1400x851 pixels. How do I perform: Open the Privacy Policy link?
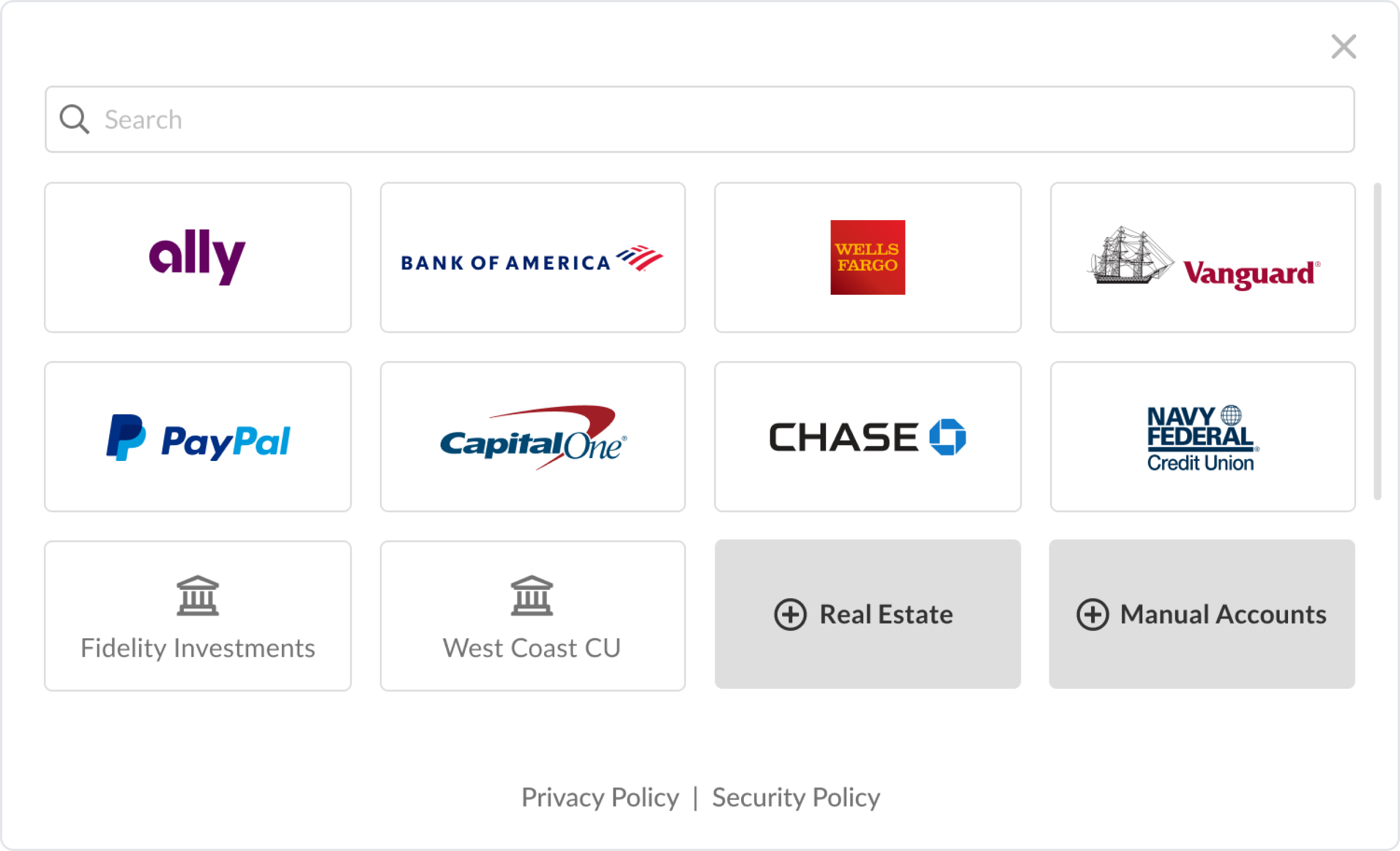[600, 797]
